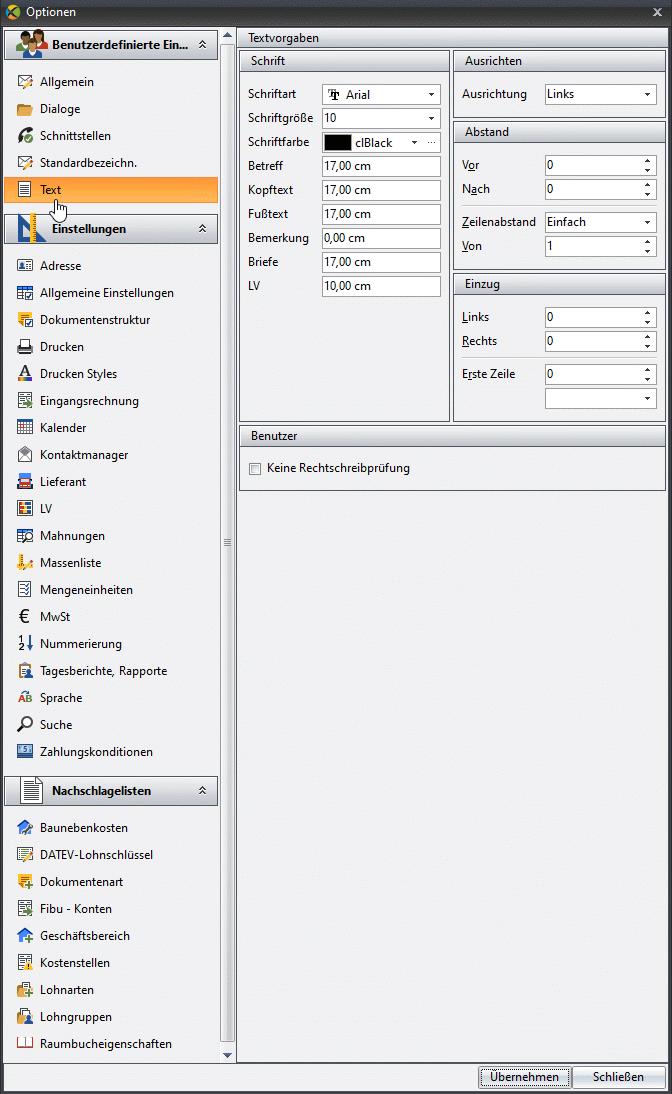Collapse the Benutzerdefinierte Ein... section

[202, 45]
